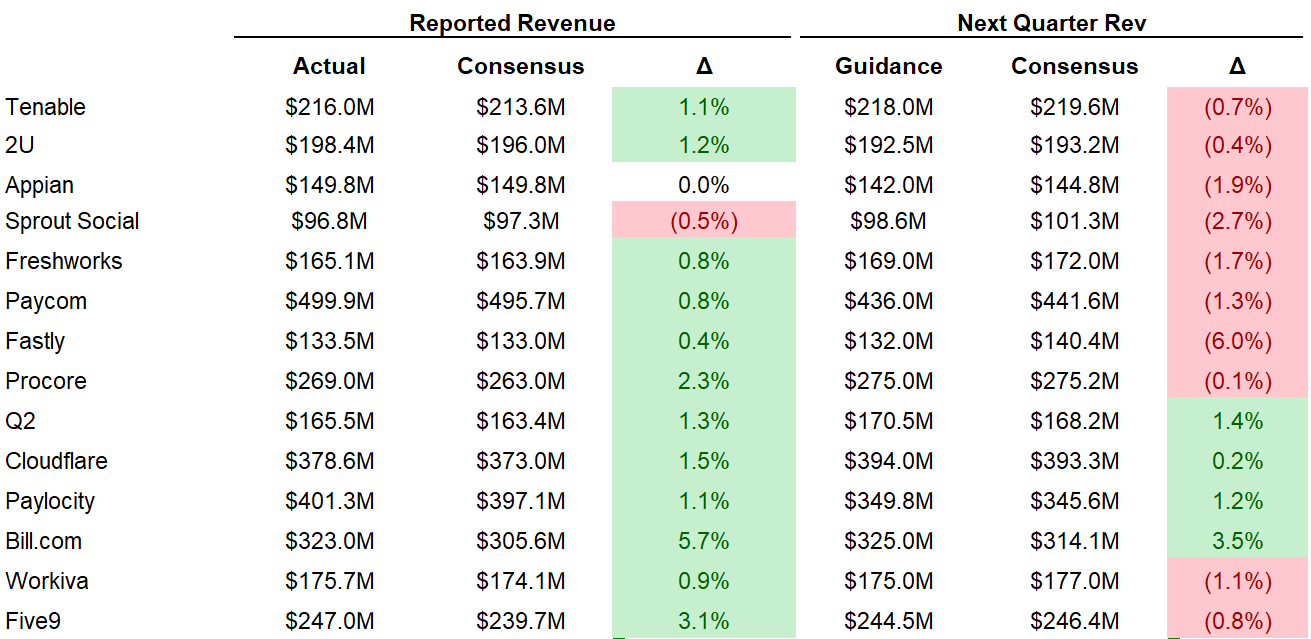Click Tenable's actual revenue $216.0M
The height and width of the screenshot is (639, 1311).
pyautogui.click(x=329, y=107)
